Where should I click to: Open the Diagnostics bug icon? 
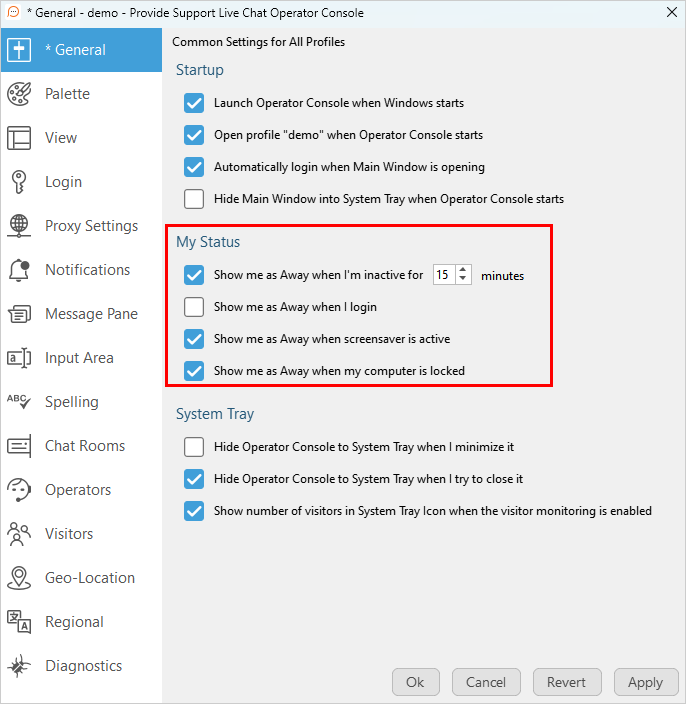19,666
